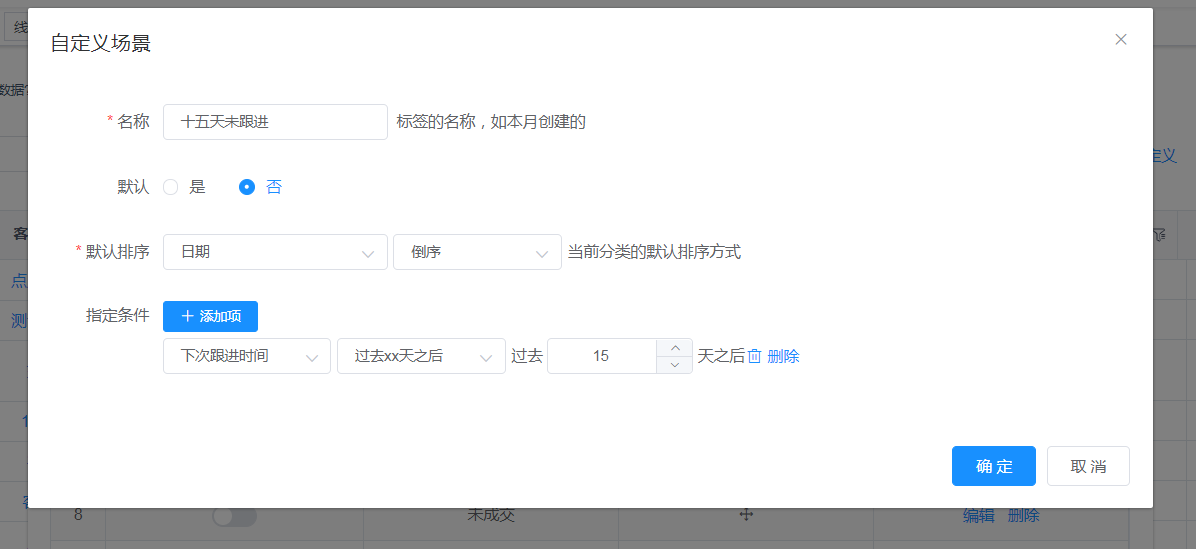The height and width of the screenshot is (549, 1196).
Task: Click the 删除 link for the condition
Action: [783, 356]
